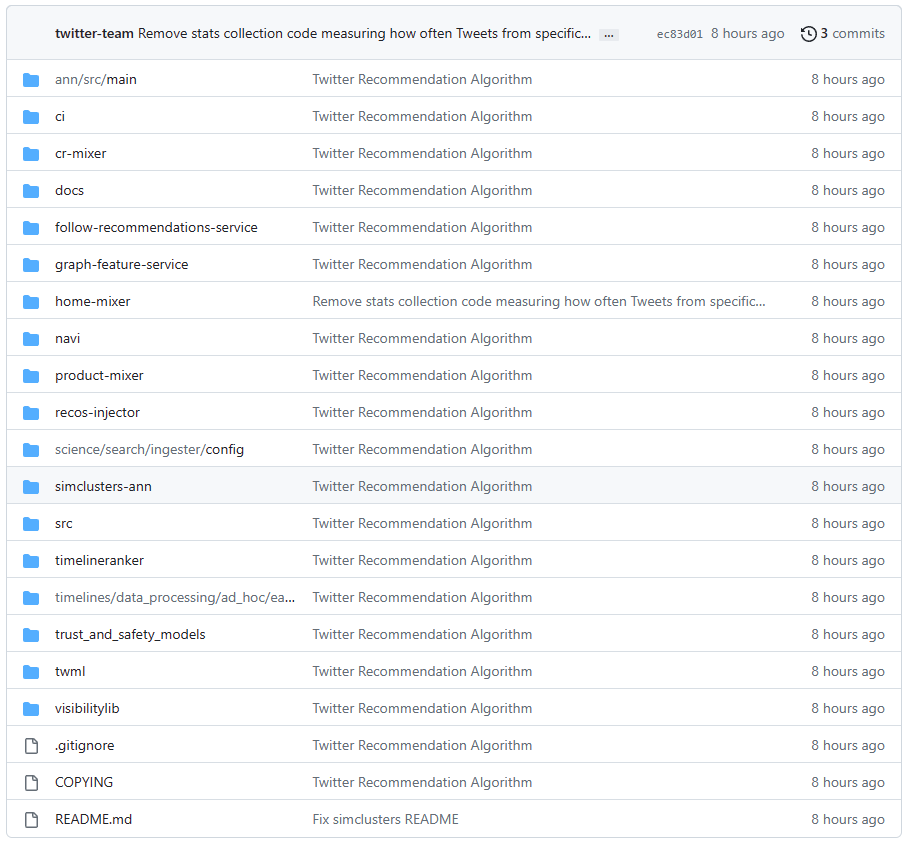
Task: Click the navi folder icon
Action: tap(31, 339)
